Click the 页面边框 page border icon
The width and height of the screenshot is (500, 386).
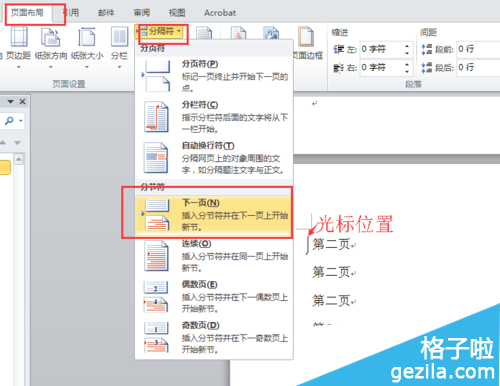point(306,37)
